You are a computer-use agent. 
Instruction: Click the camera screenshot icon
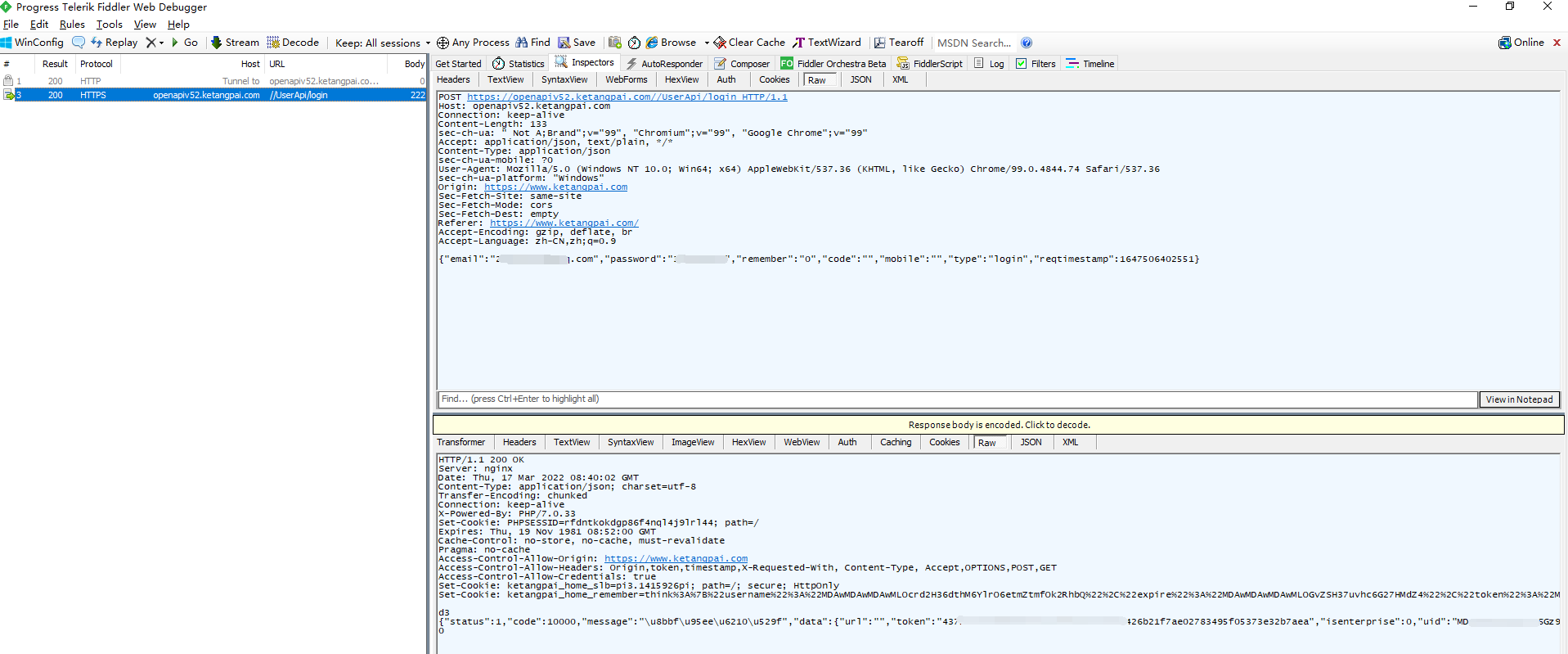point(615,43)
